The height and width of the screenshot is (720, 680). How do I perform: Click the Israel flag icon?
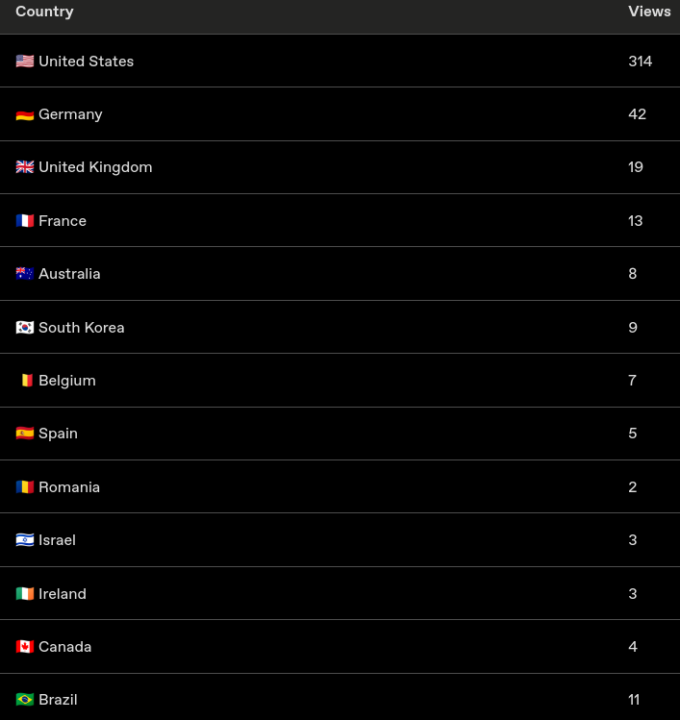tap(25, 541)
